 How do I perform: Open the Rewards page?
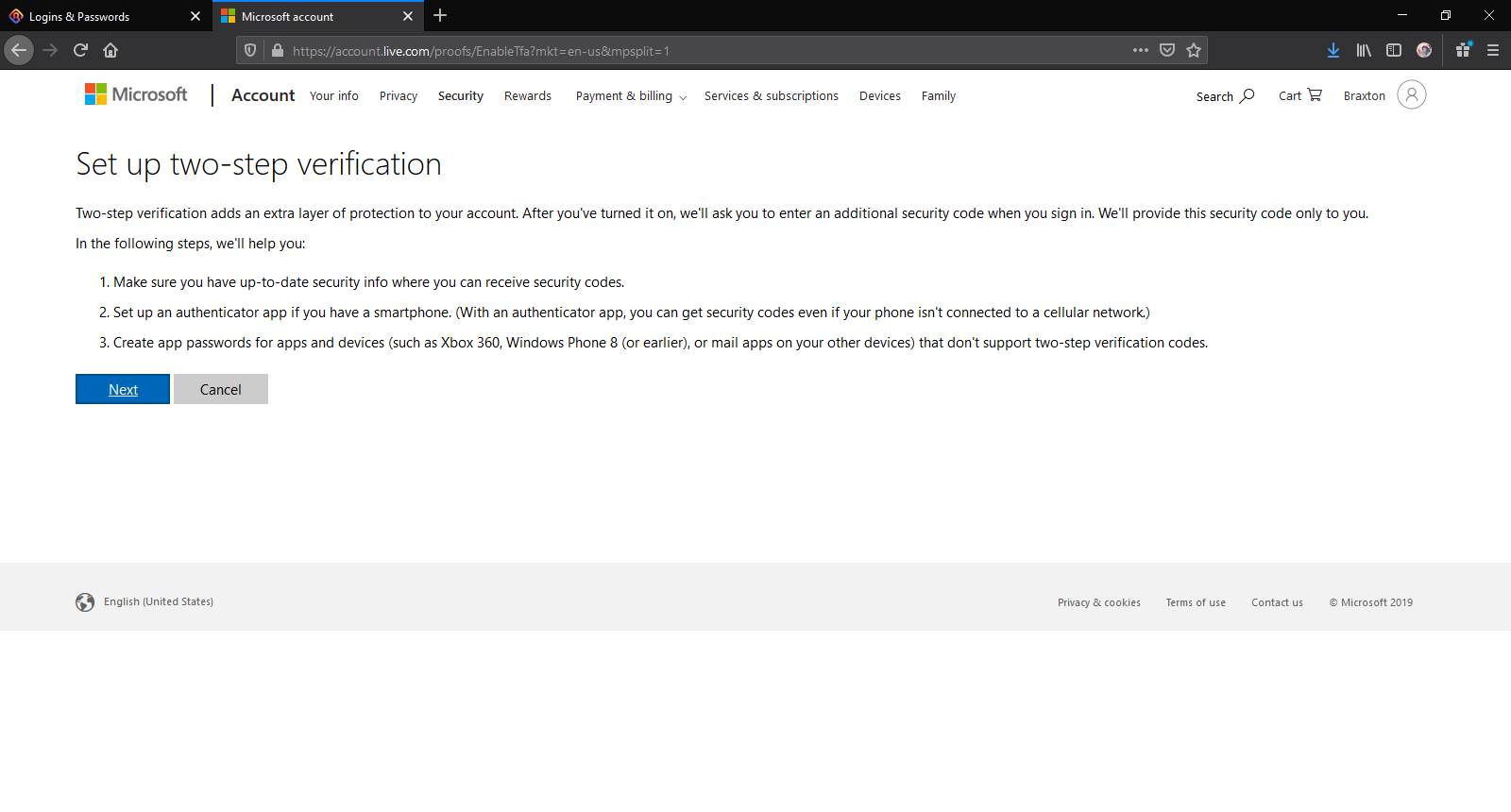(x=528, y=95)
